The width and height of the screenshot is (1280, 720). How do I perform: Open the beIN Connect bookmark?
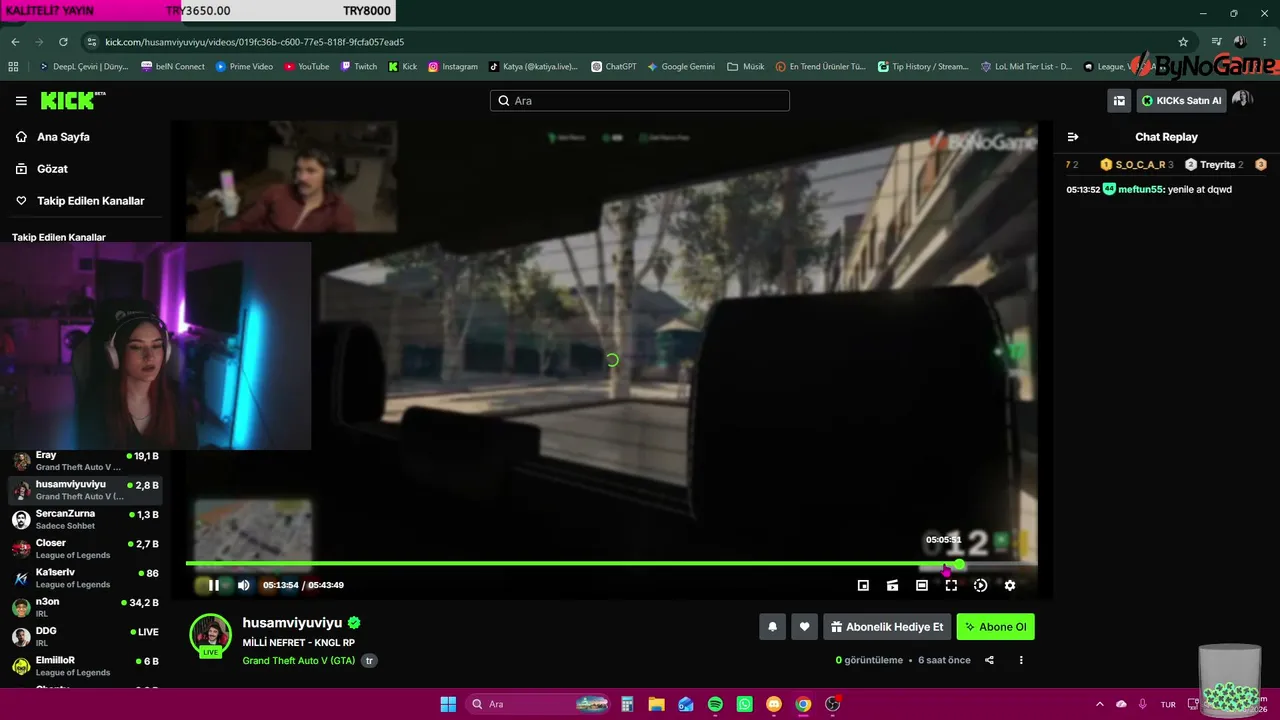[173, 67]
